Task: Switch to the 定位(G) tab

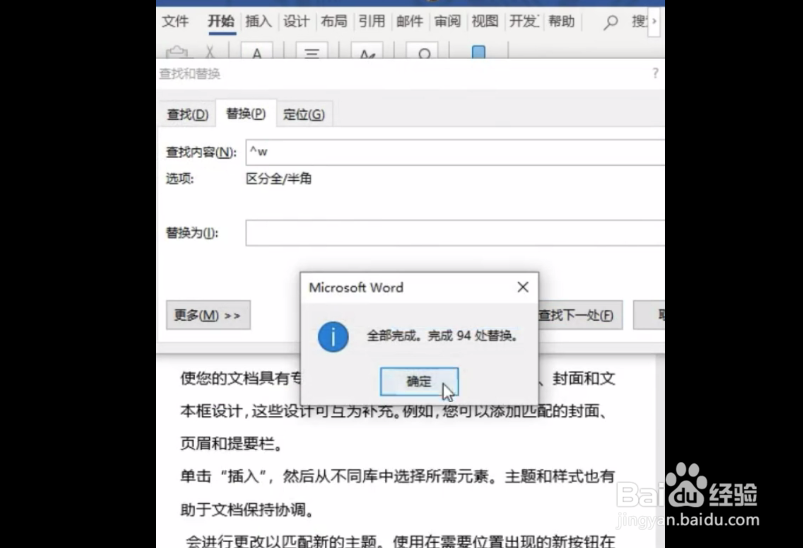Action: click(304, 114)
